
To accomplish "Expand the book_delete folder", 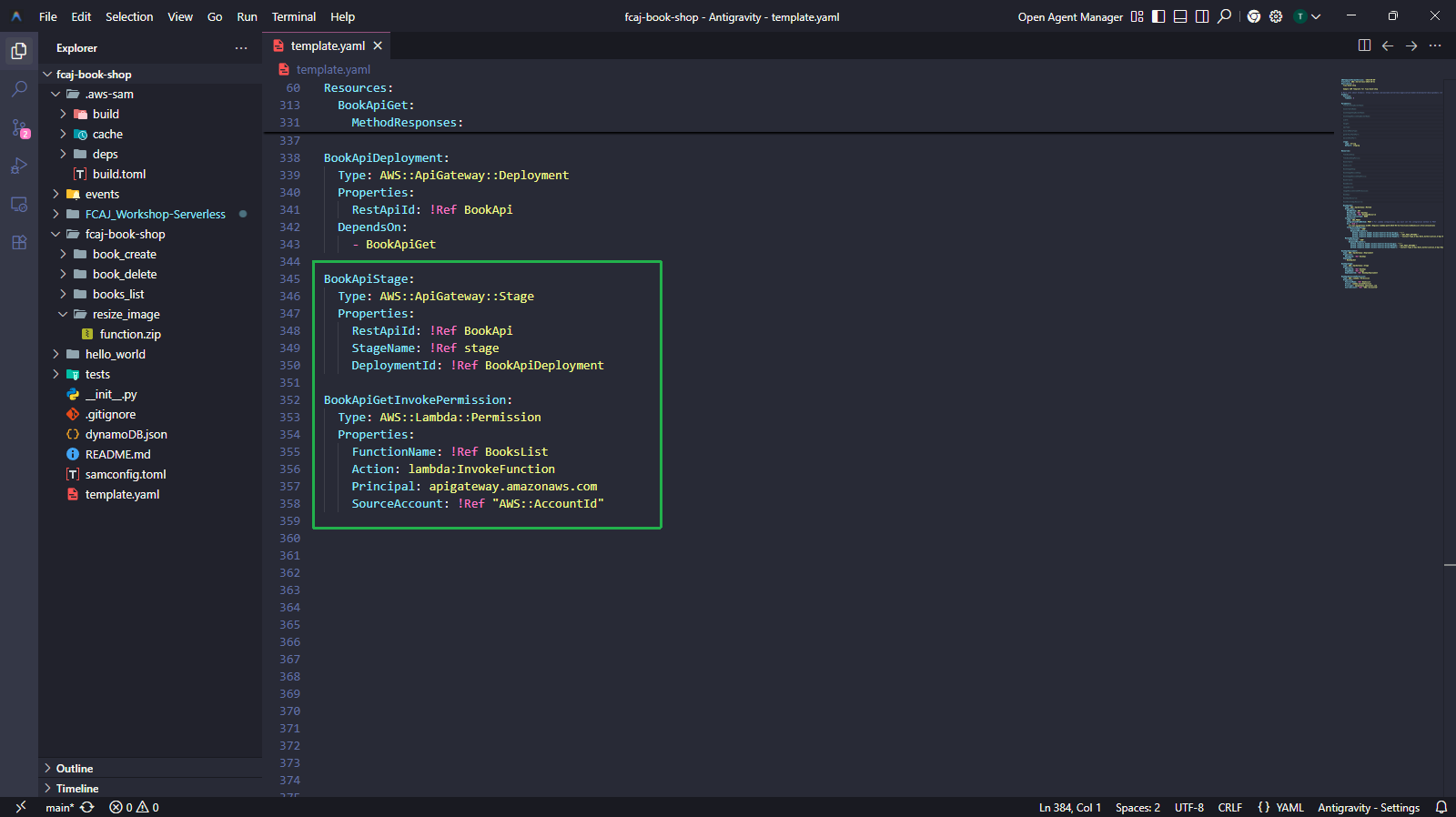I will tap(150, 275).
